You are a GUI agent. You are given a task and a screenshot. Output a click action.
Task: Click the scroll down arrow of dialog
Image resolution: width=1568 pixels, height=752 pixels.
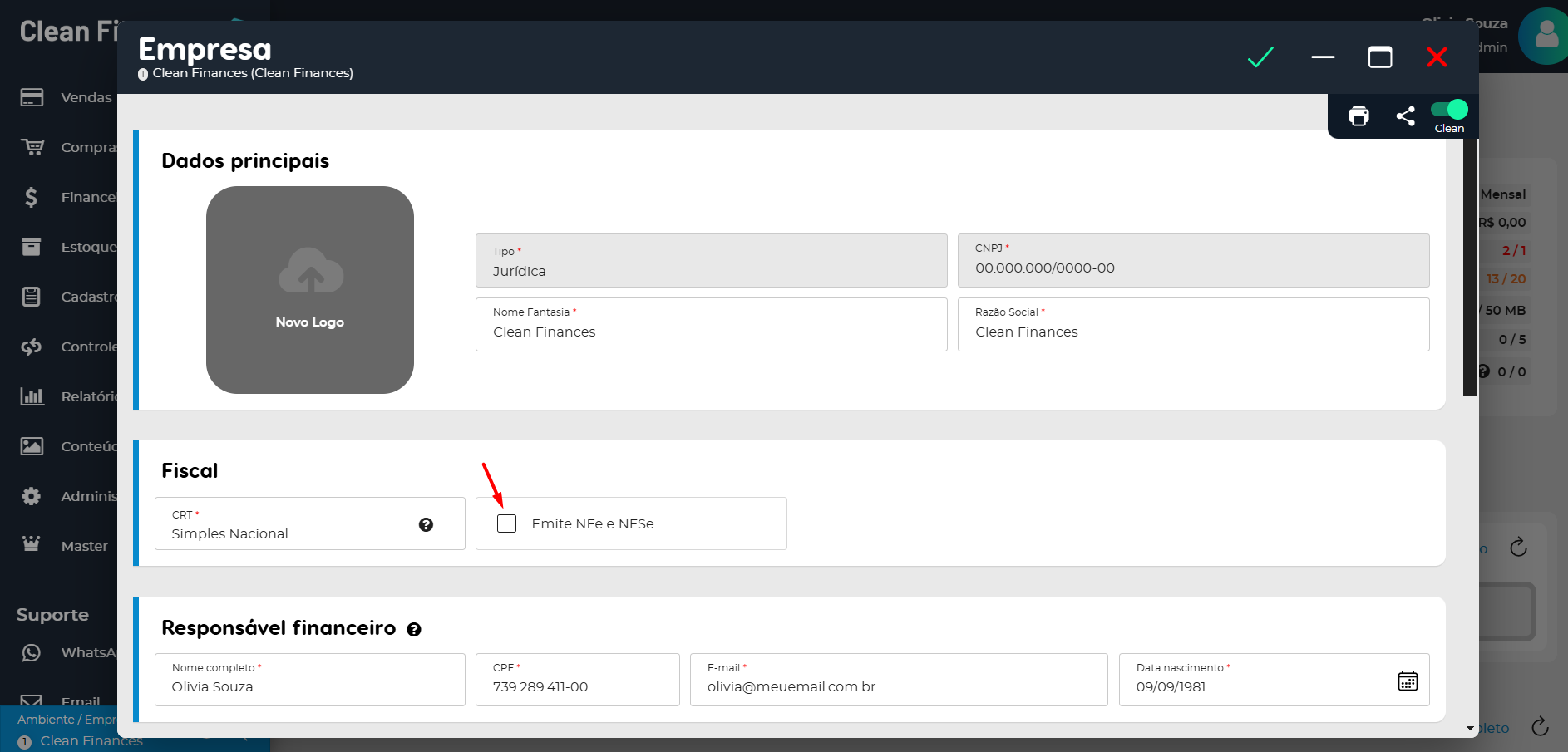(1470, 729)
